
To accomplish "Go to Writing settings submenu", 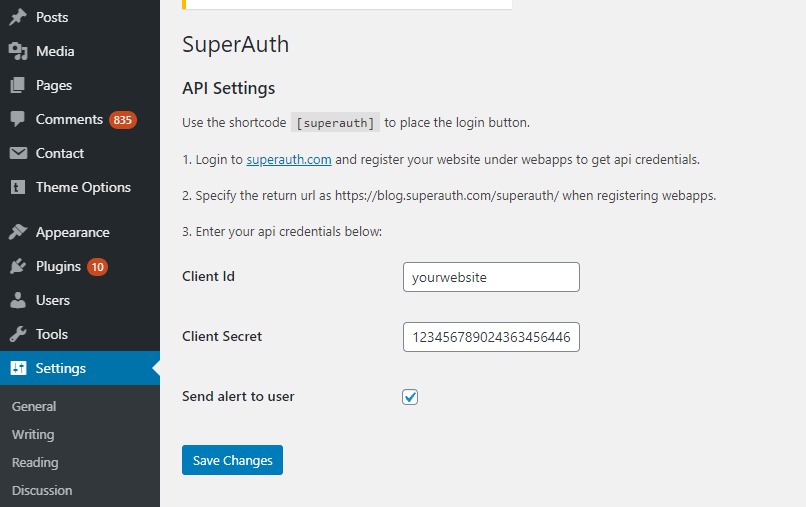I will tap(33, 434).
